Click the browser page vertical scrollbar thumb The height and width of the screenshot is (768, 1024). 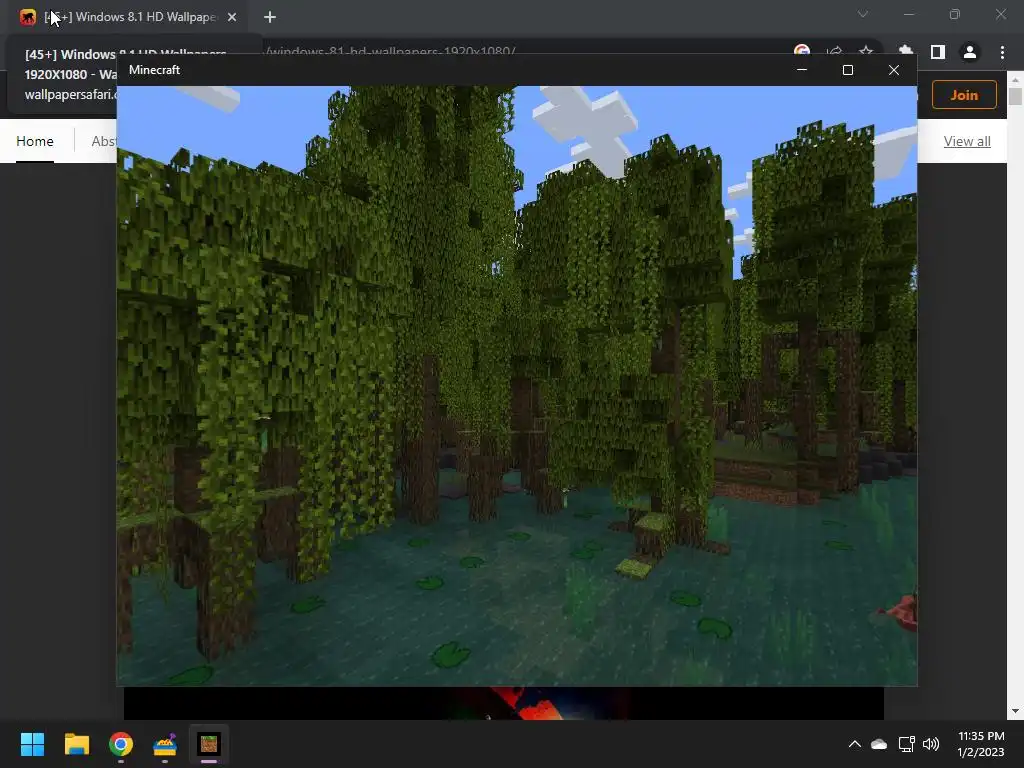coord(1015,95)
